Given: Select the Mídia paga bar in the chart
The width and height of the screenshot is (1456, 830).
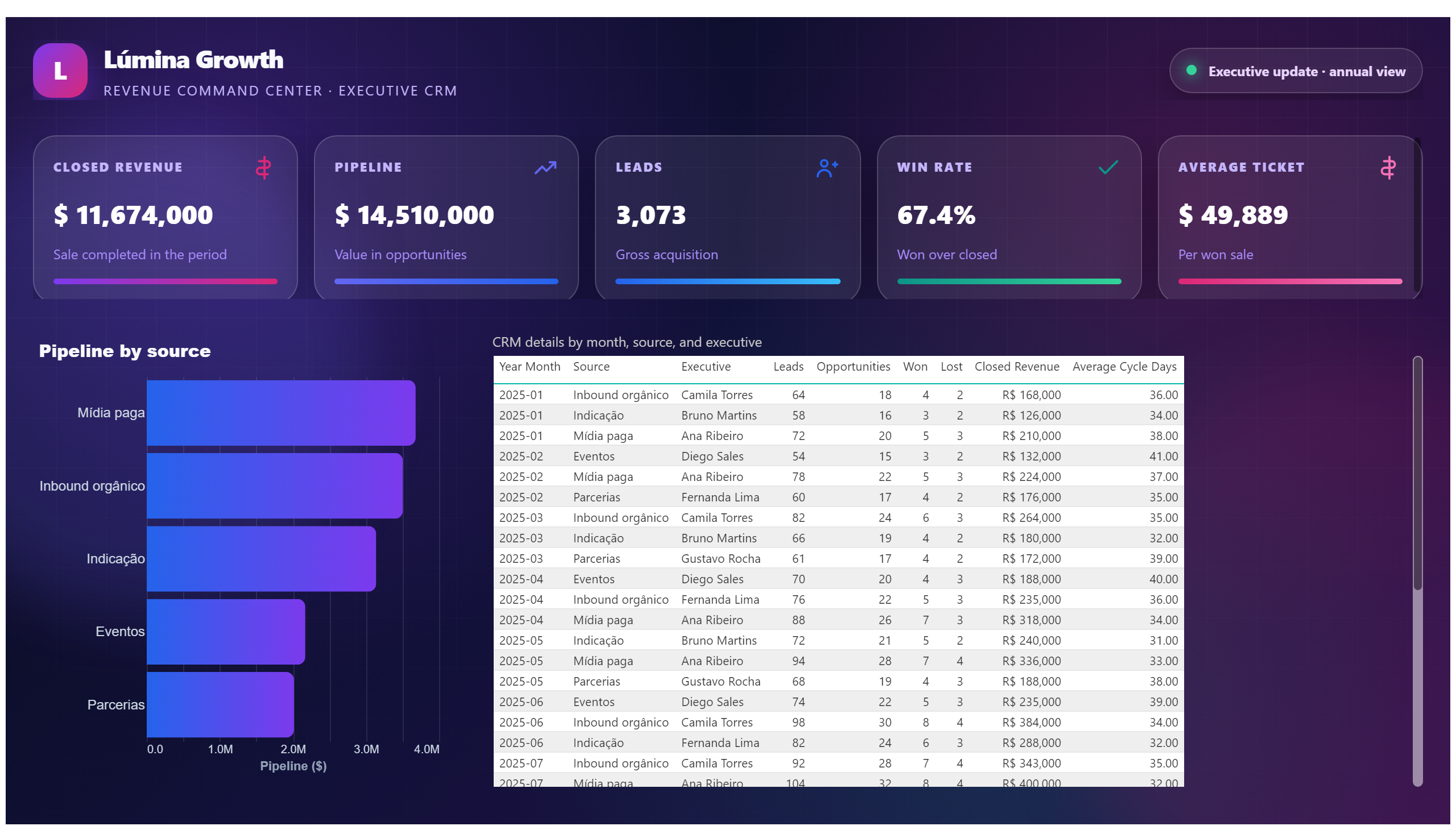Looking at the screenshot, I should tap(280, 413).
